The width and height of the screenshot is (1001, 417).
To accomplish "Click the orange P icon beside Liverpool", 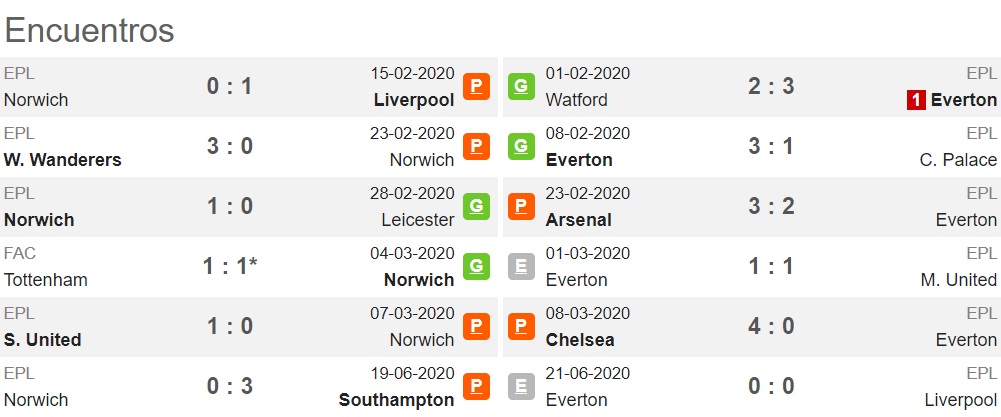I will click(476, 86).
